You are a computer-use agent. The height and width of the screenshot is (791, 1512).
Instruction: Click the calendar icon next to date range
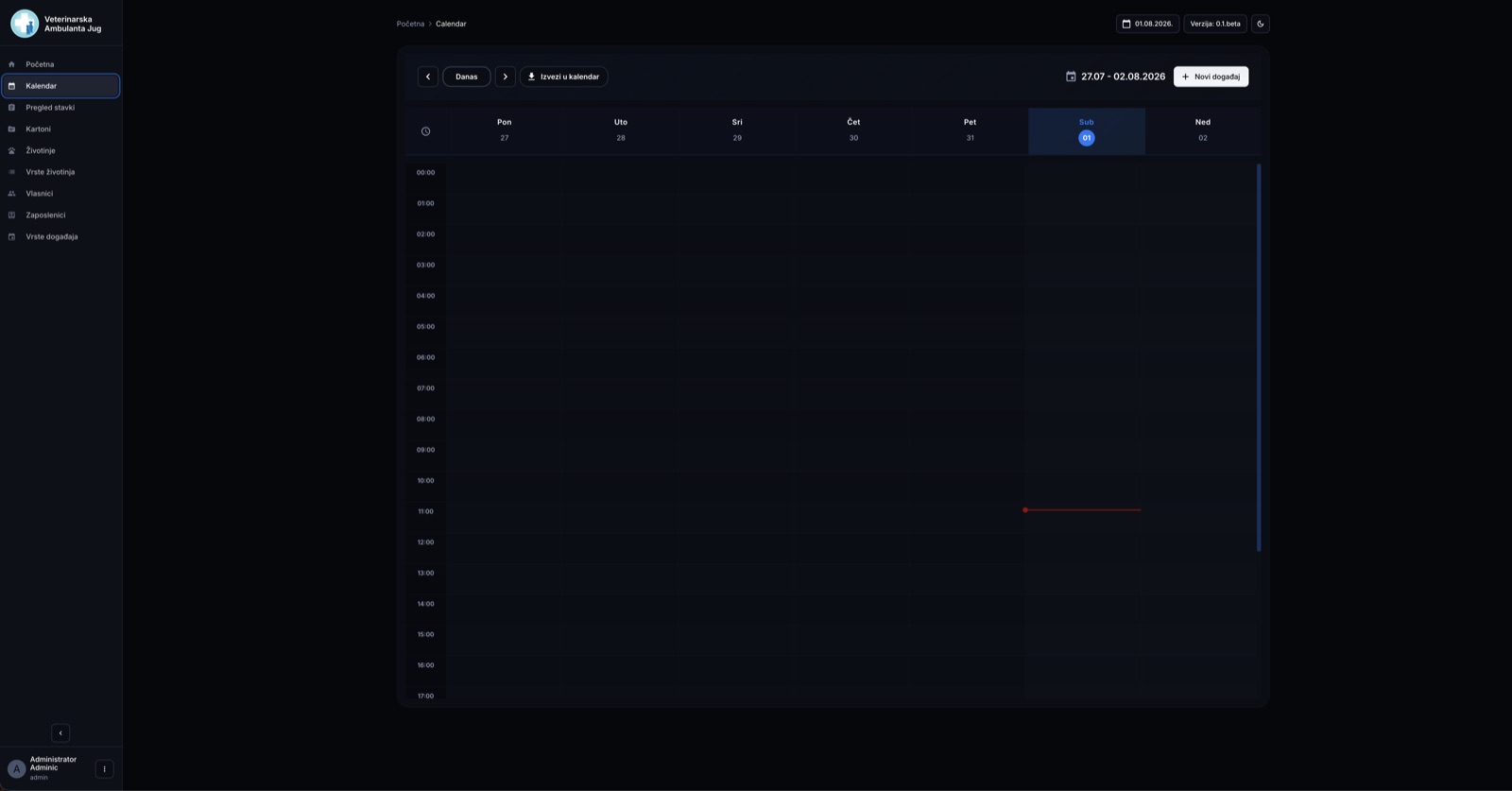pyautogui.click(x=1071, y=77)
